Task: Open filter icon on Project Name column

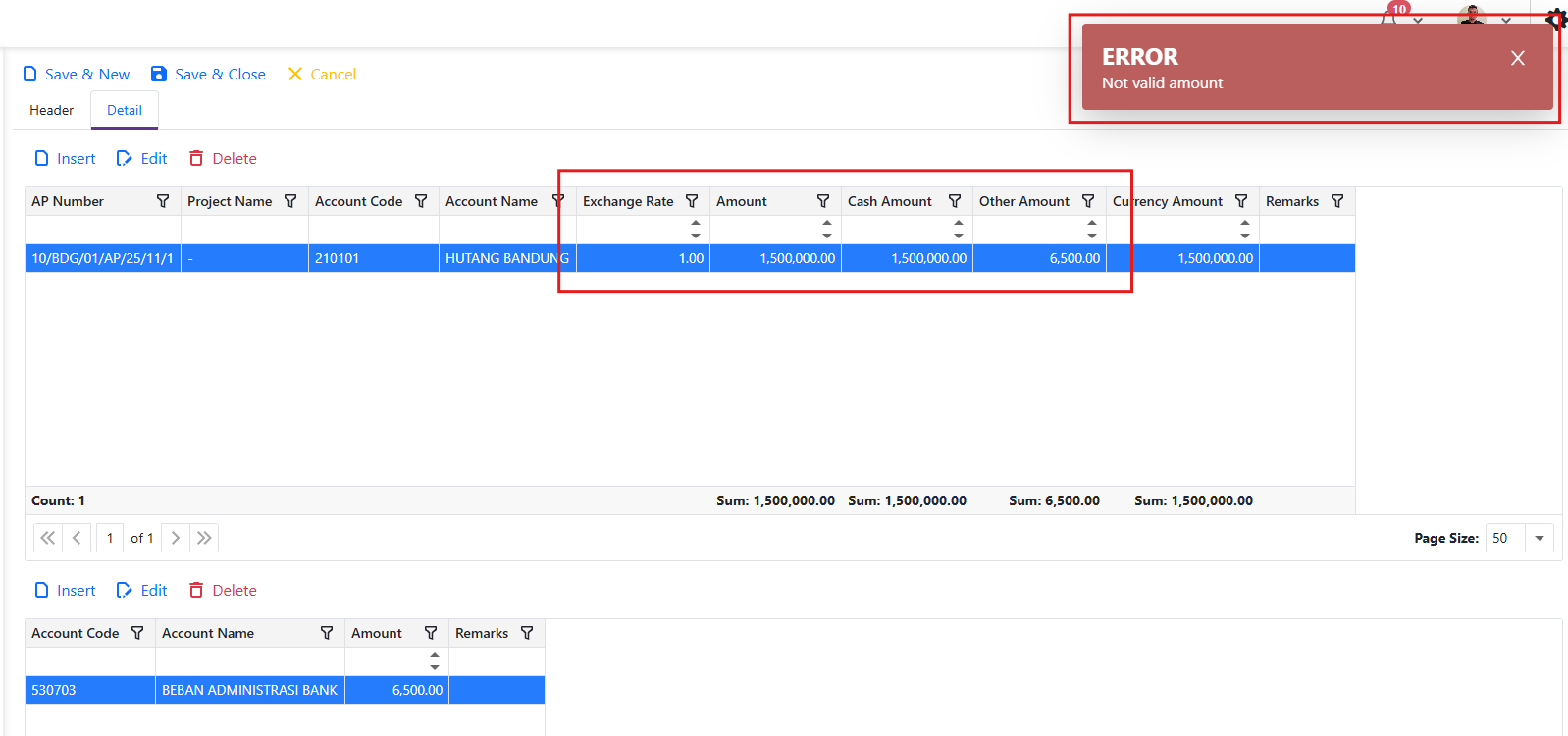Action: point(290,201)
